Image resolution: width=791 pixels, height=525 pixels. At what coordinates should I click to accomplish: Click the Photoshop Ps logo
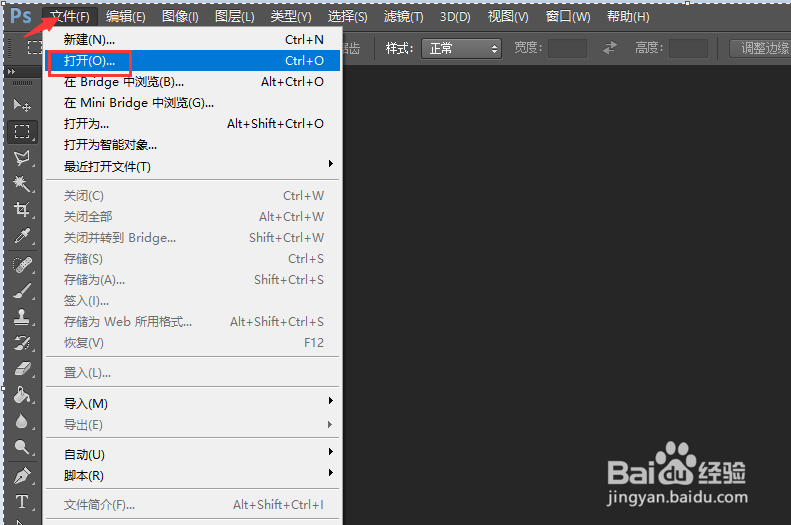coord(21,16)
